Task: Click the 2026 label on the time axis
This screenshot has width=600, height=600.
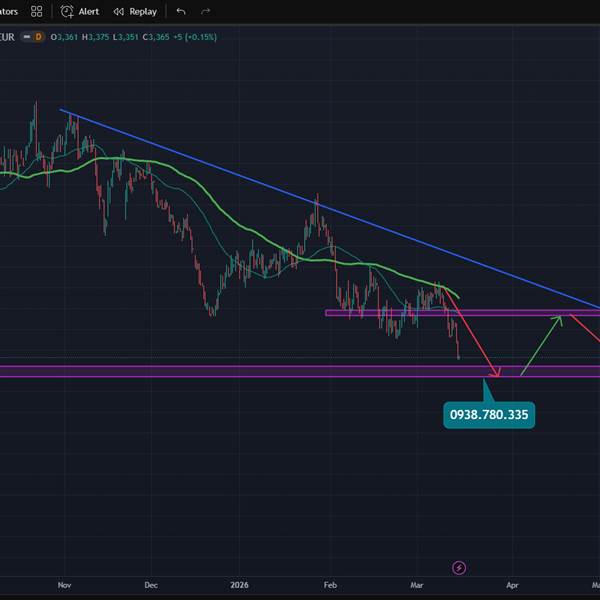Action: (x=239, y=585)
